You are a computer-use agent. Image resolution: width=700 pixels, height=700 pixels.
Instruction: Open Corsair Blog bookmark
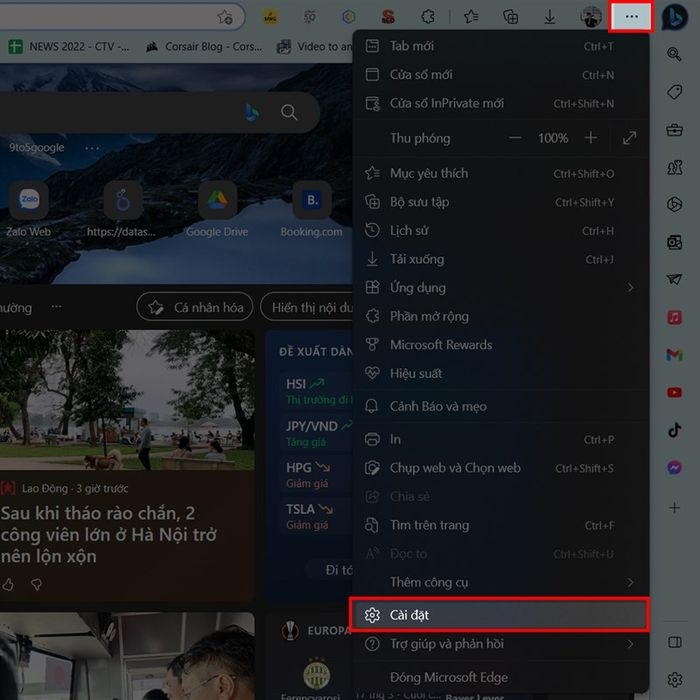click(x=204, y=46)
